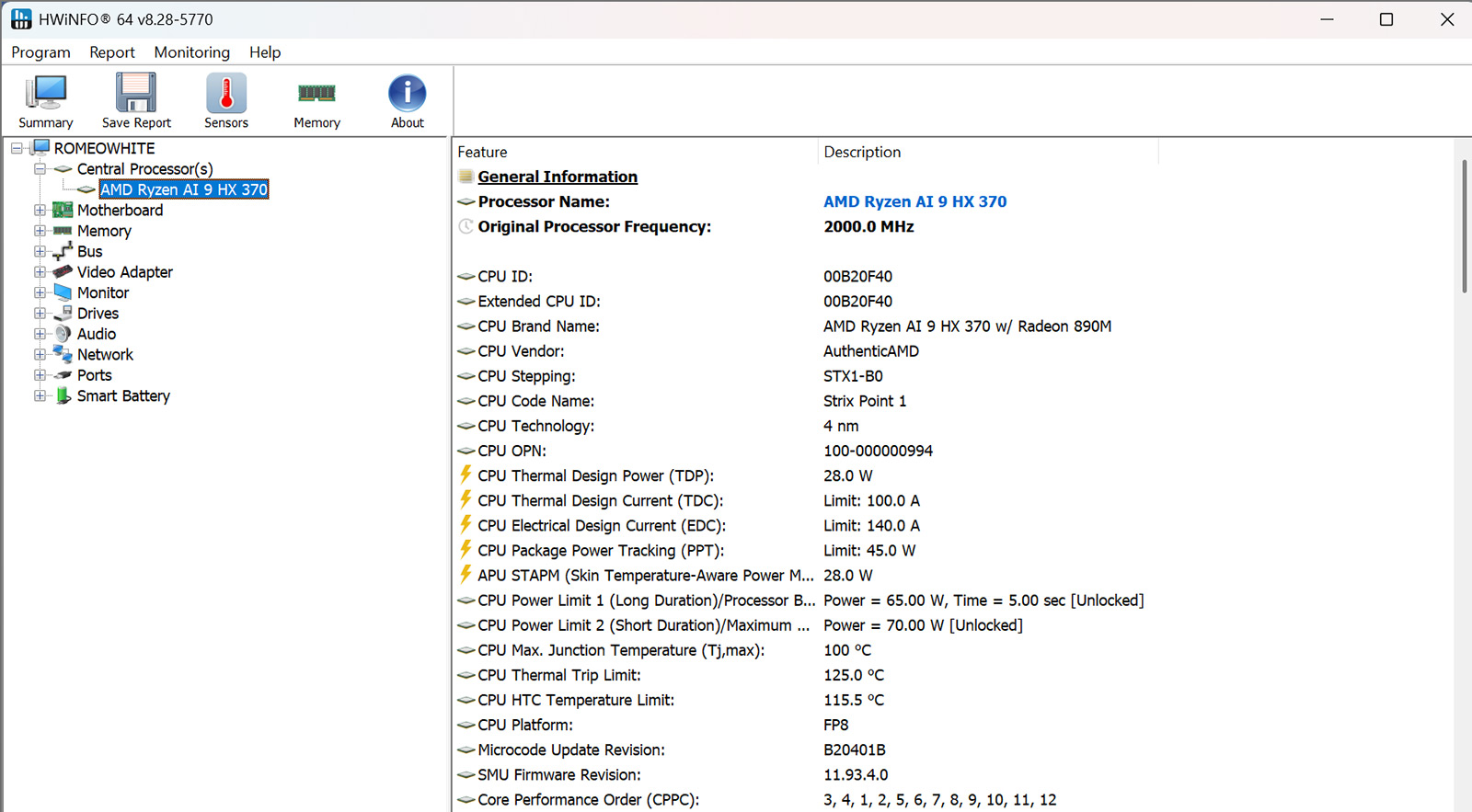The image size is (1472, 812).
Task: Expand the Drives tree node
Action: [40, 314]
